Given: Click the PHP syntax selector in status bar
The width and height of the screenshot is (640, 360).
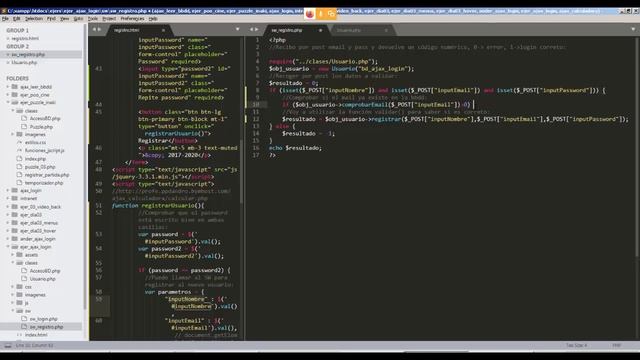Looking at the screenshot, I should [x=616, y=346].
